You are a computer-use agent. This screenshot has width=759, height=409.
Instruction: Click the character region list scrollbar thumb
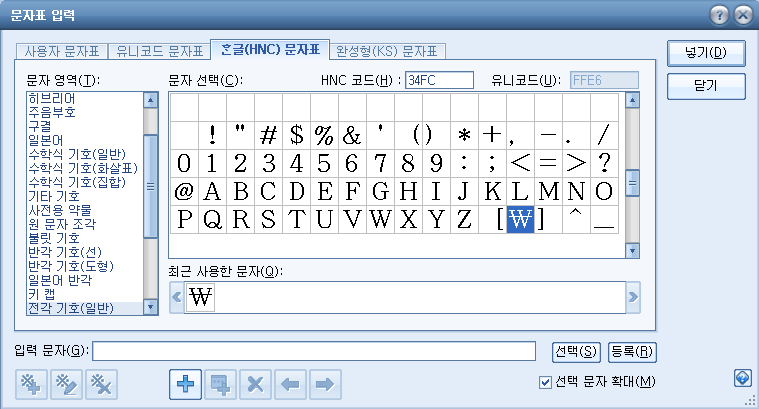[151, 186]
